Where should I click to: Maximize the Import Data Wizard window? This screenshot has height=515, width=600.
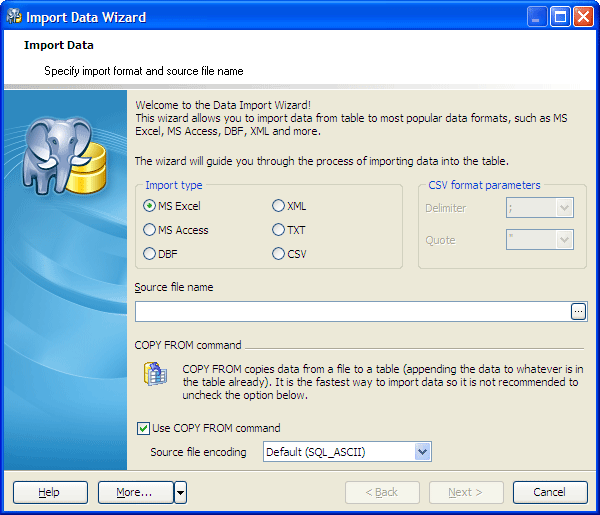click(560, 17)
